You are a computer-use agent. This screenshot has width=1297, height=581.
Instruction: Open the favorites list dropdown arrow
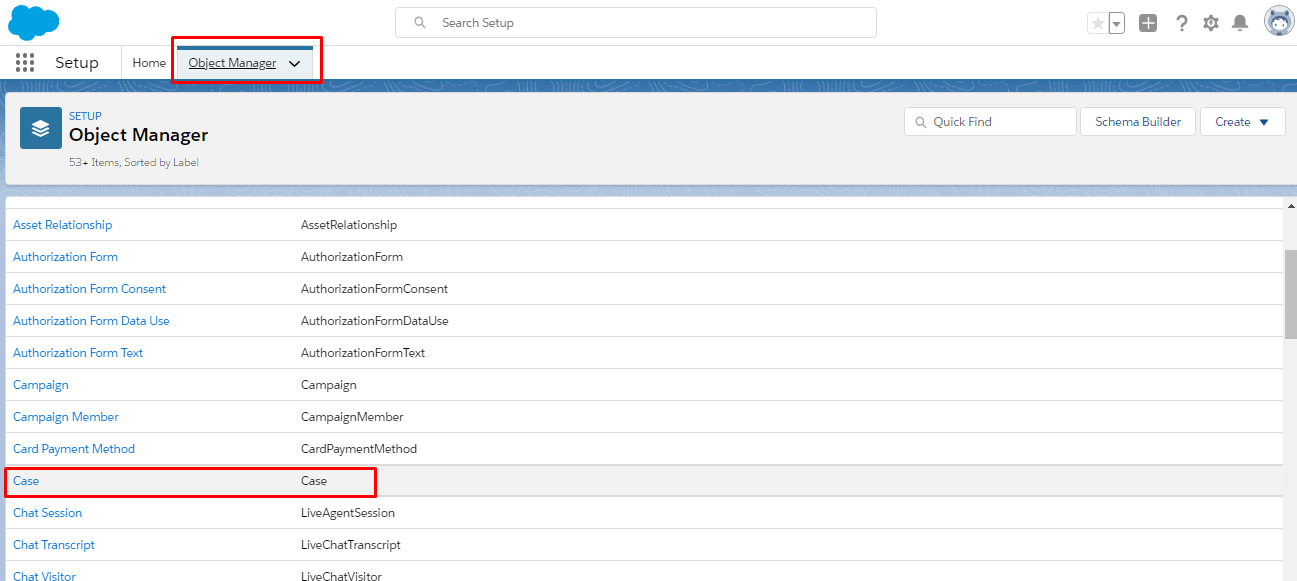[x=1116, y=23]
